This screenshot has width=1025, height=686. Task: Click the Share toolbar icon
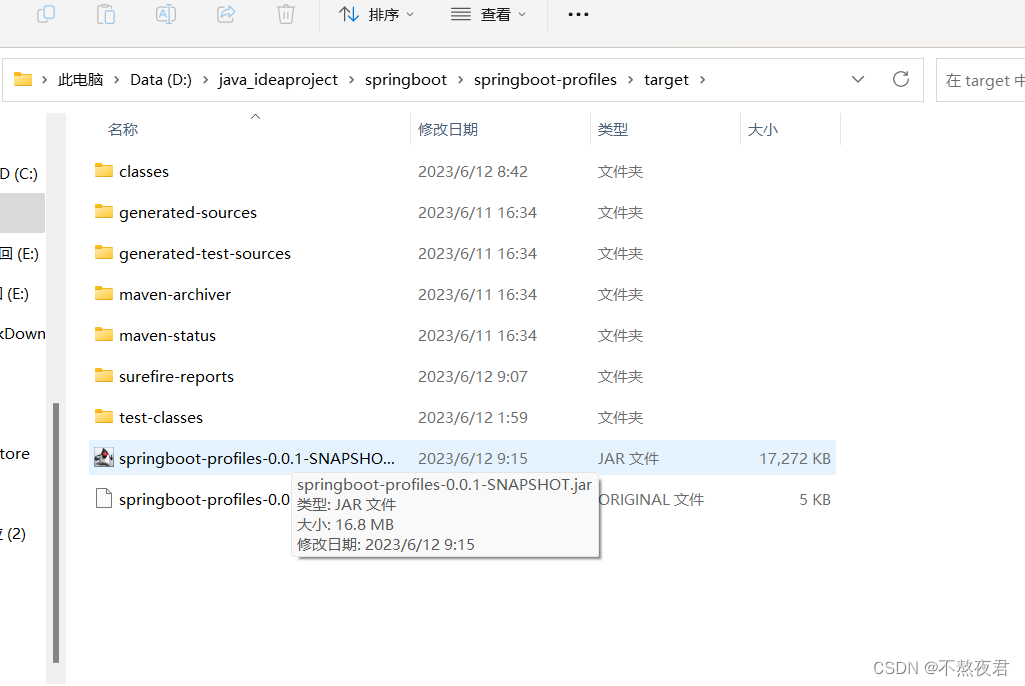[226, 14]
